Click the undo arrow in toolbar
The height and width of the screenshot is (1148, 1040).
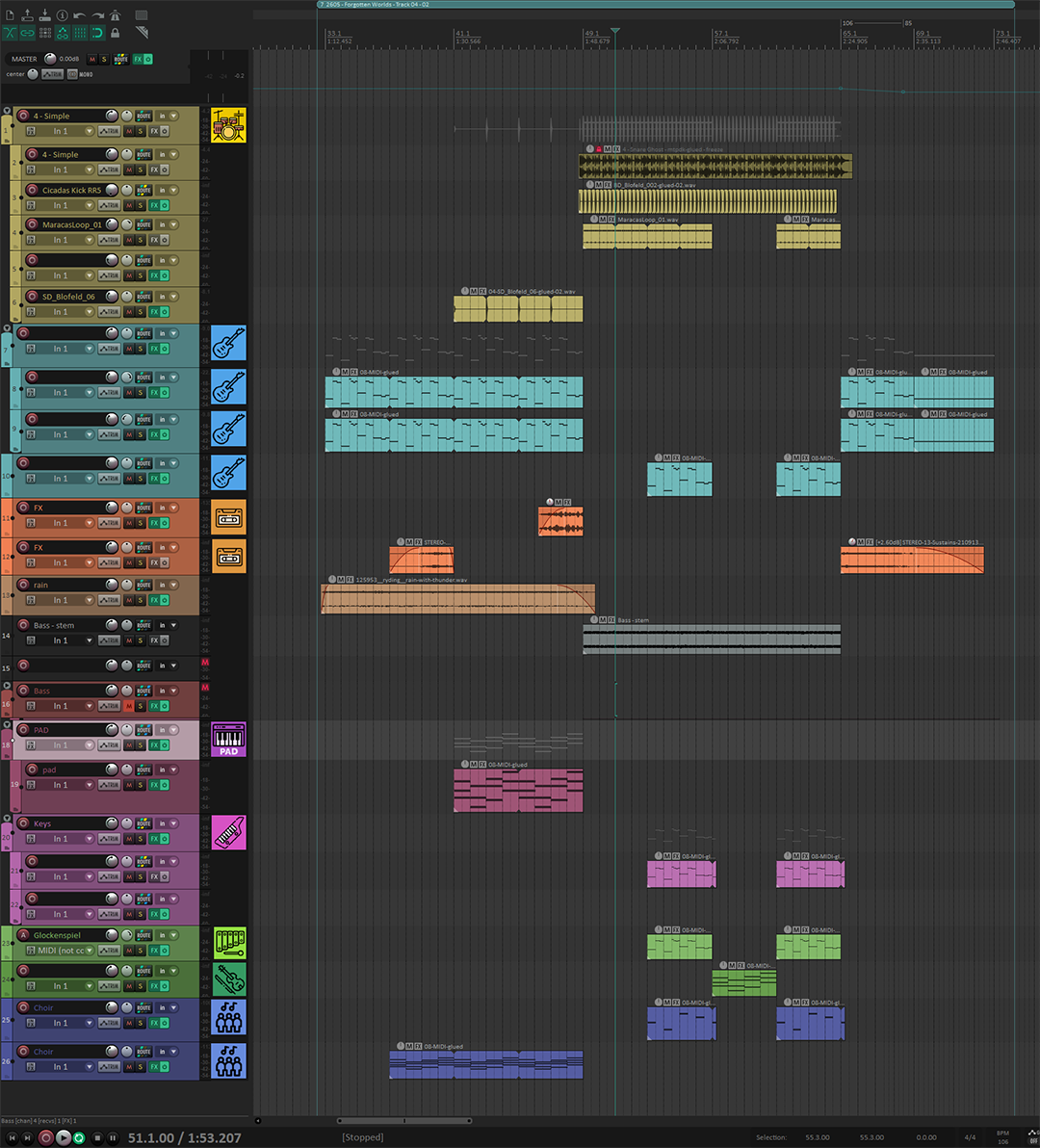(80, 15)
